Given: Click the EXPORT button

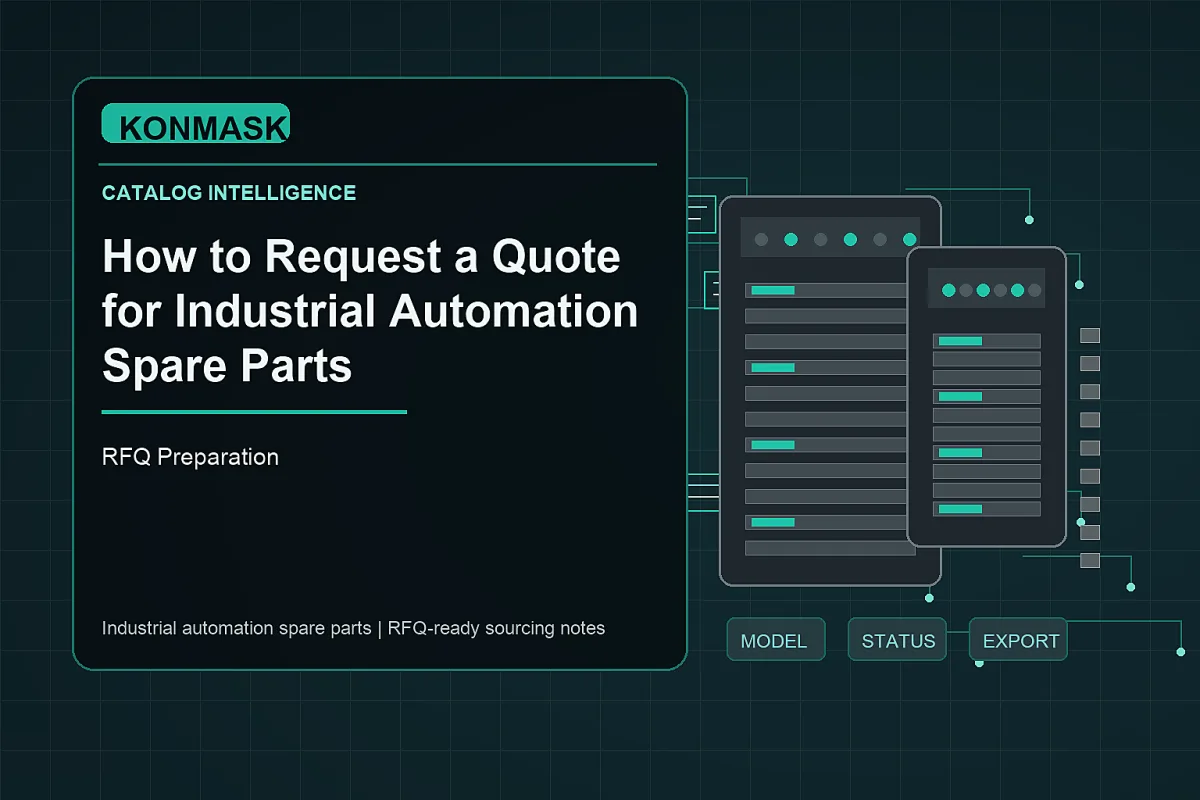Looking at the screenshot, I should point(1019,640).
